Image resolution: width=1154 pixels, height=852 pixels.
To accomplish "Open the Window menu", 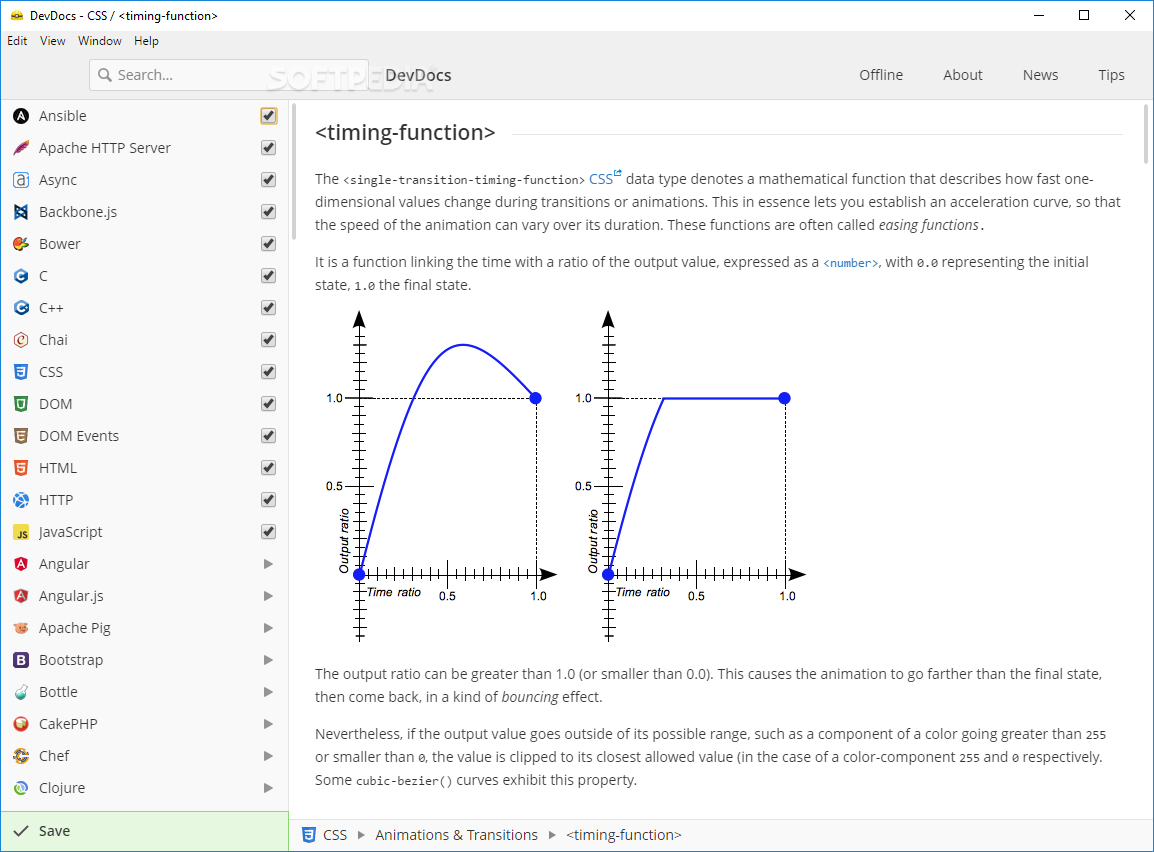I will tap(99, 41).
